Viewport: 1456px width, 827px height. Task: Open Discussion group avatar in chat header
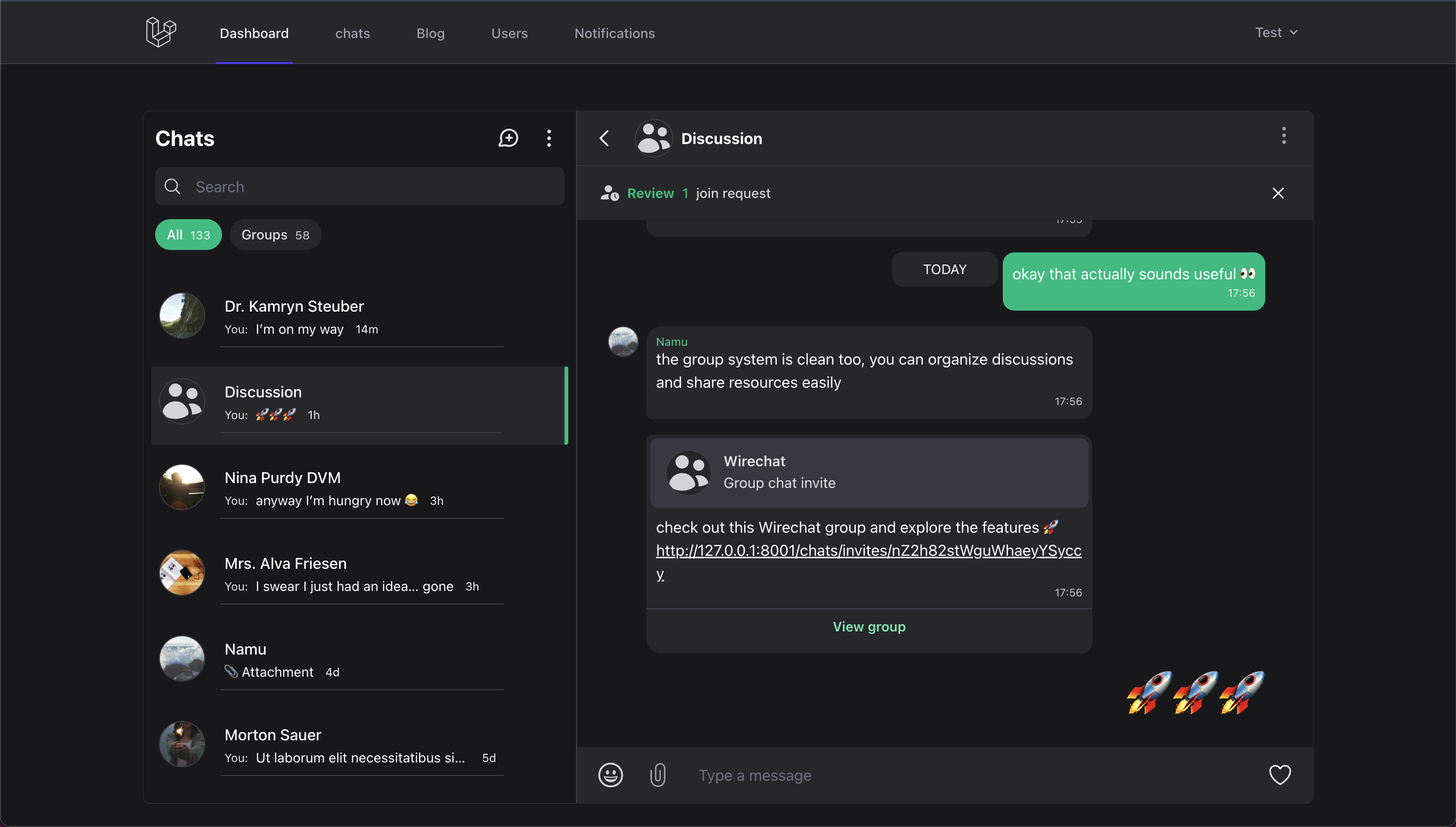(654, 138)
